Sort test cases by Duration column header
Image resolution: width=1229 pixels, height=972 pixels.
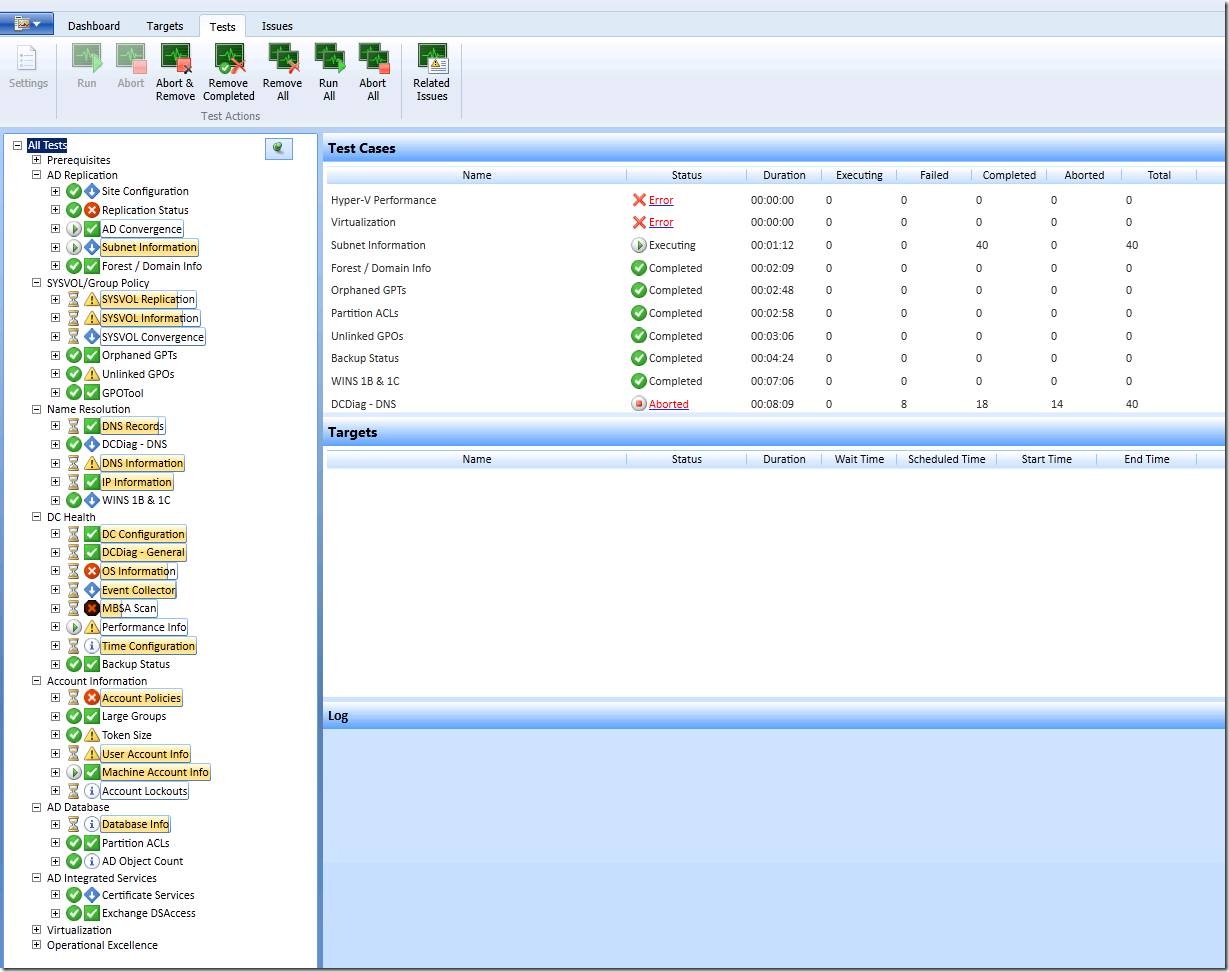pyautogui.click(x=784, y=175)
